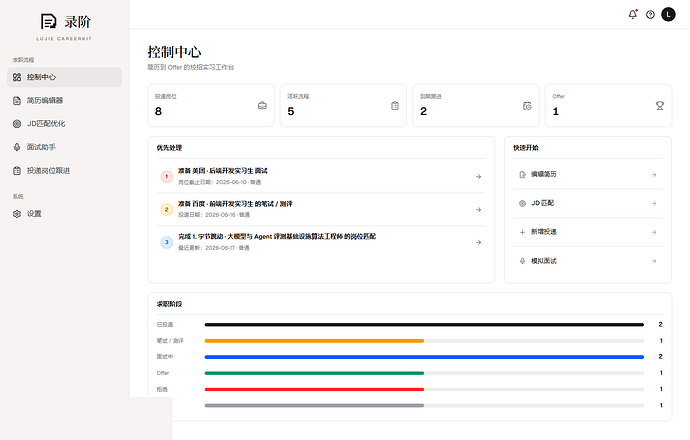Click the red priority badge numbered 1
The image size is (690, 440).
(166, 176)
